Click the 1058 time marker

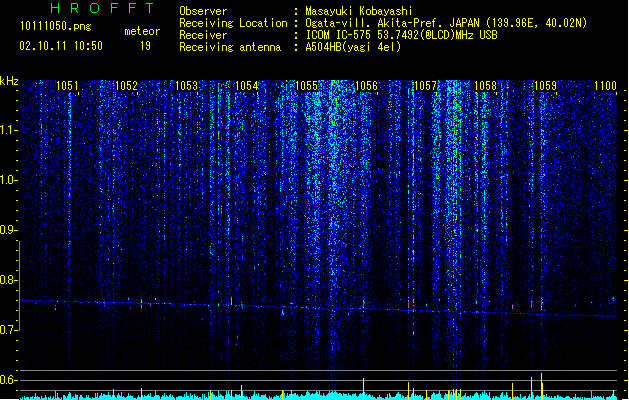coord(485,86)
